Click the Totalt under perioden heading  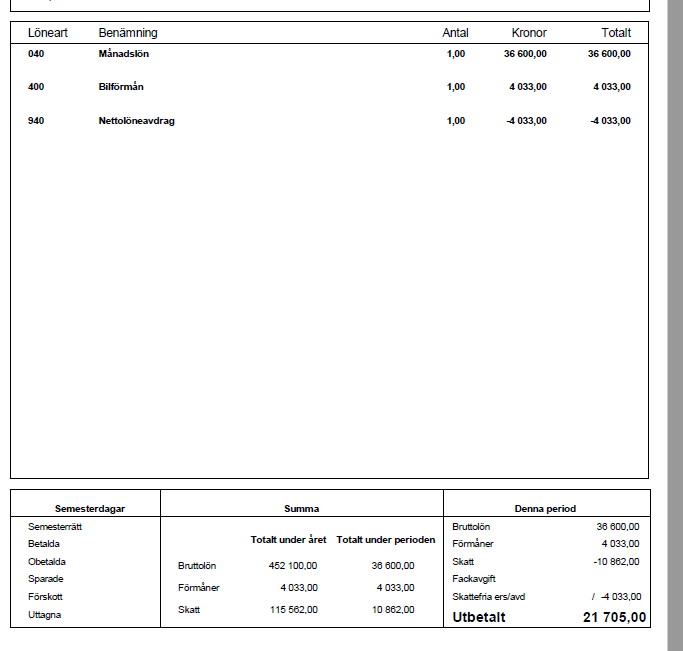(385, 540)
